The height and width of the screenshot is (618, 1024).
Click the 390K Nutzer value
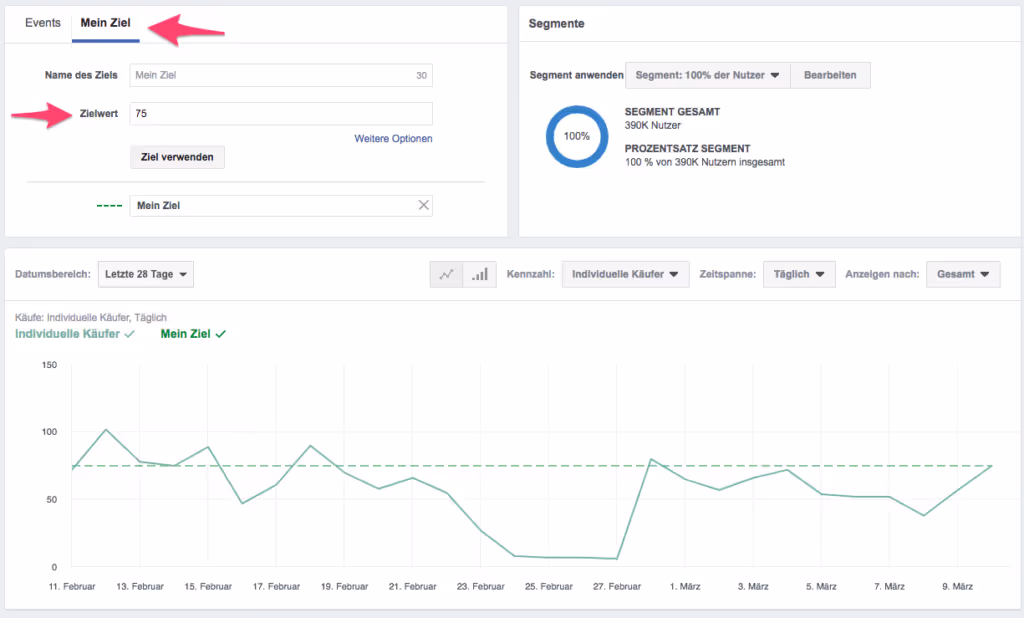pos(652,125)
